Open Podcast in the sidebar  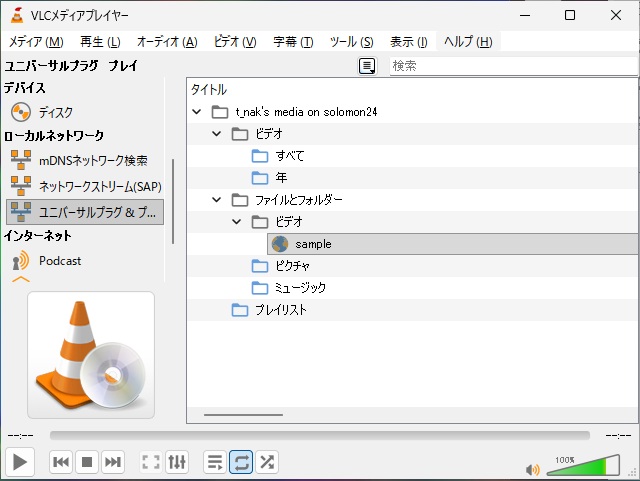pyautogui.click(x=60, y=261)
